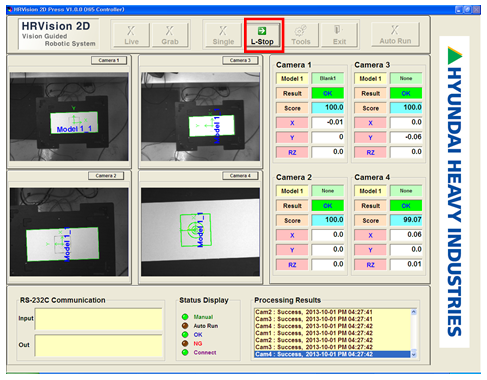Click Processing Results scroll-up arrow

414,312
